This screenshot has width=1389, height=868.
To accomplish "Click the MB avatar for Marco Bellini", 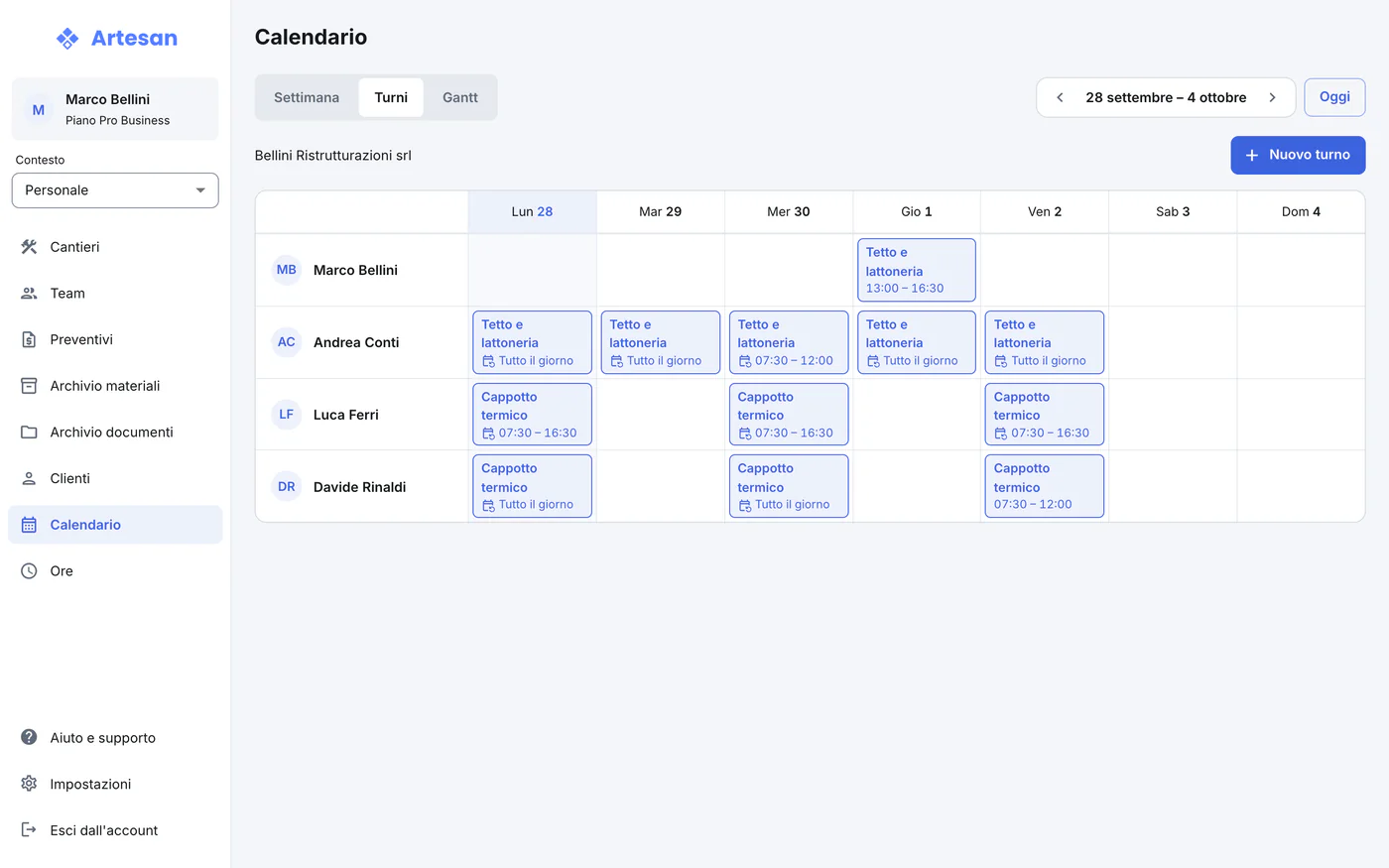I will 287,270.
